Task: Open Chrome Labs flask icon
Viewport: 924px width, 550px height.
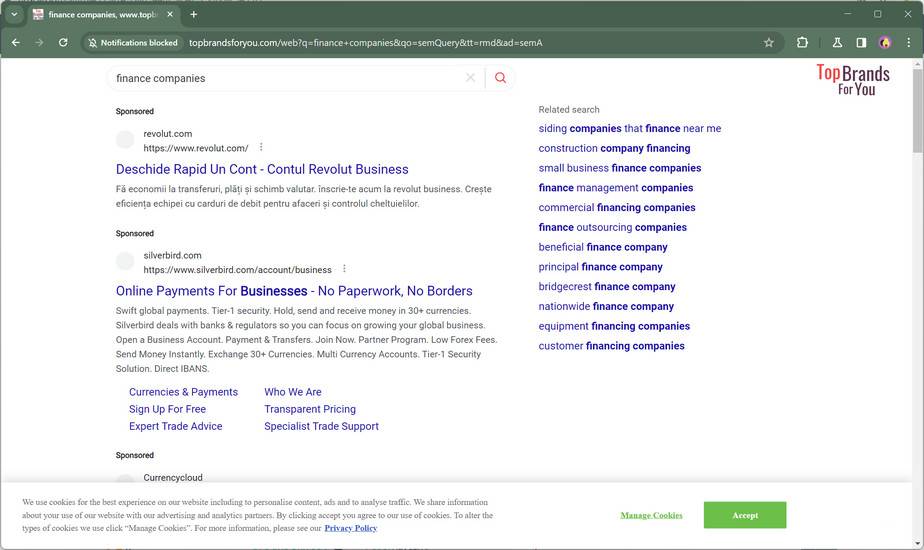Action: coord(838,43)
